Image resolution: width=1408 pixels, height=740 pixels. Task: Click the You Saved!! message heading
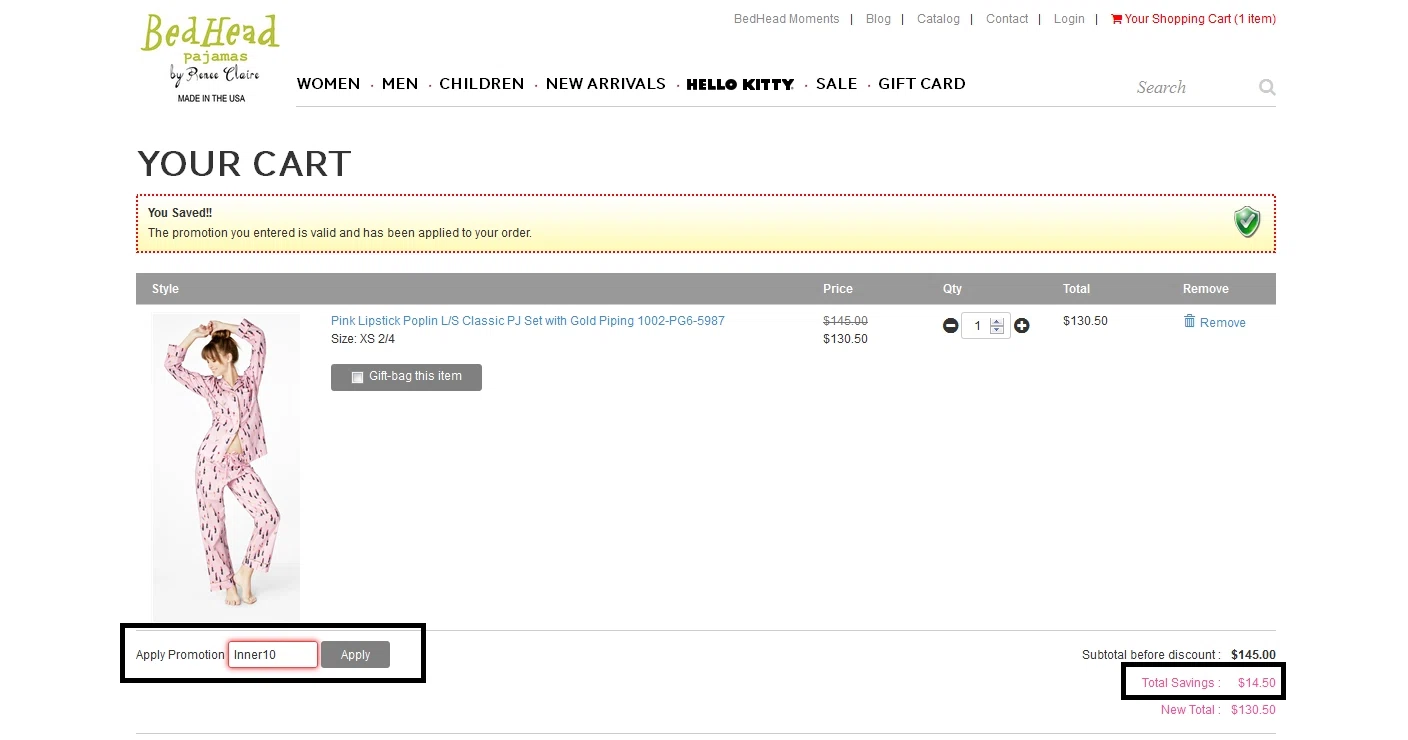(x=180, y=213)
